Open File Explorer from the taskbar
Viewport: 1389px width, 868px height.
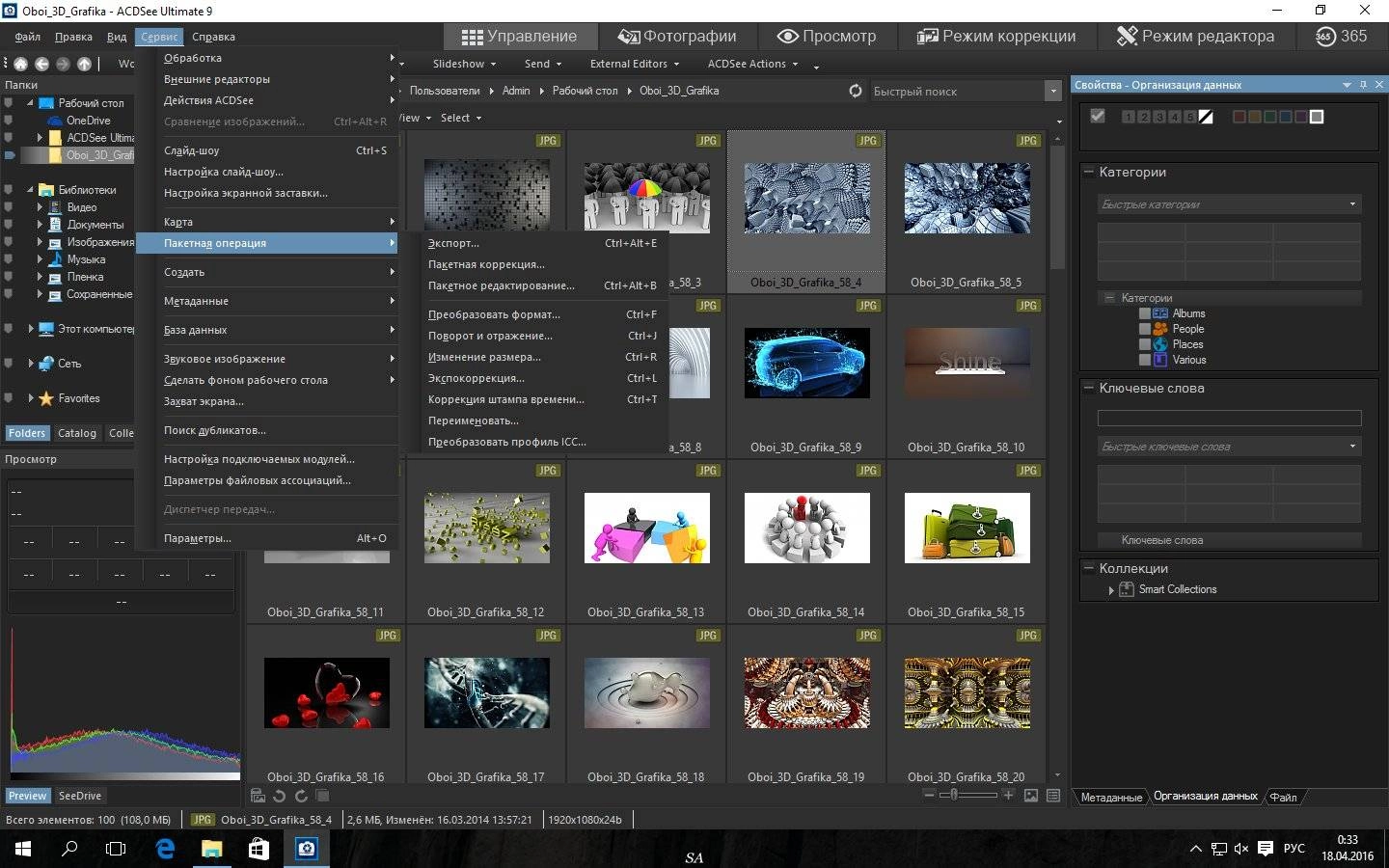click(x=211, y=849)
